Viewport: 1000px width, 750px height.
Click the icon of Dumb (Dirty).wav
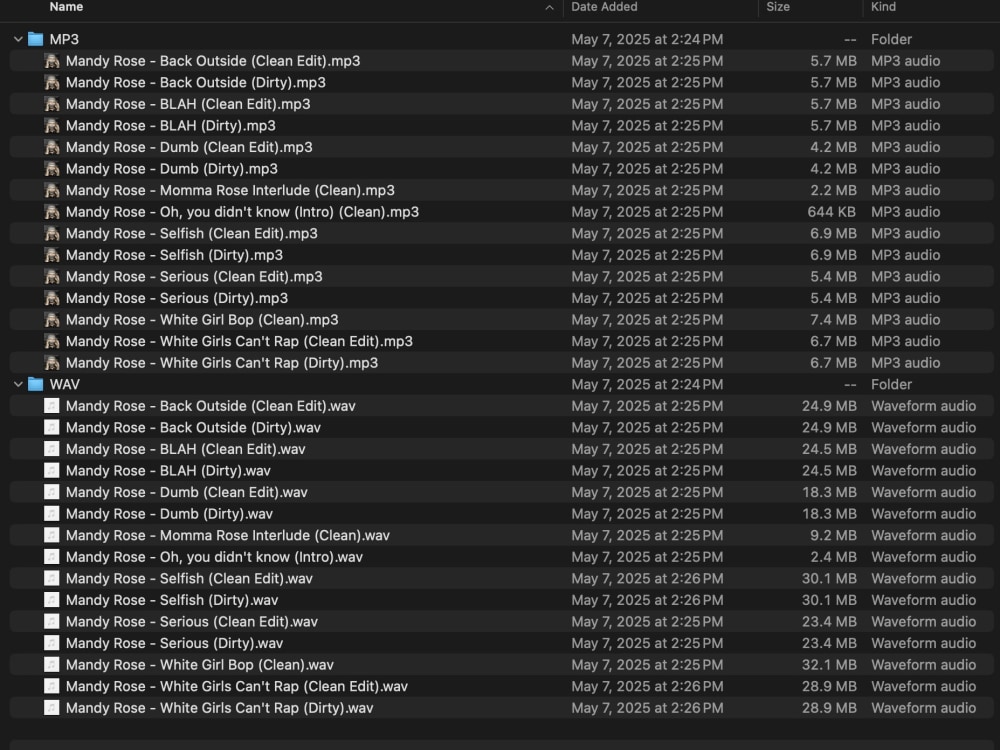(x=52, y=514)
